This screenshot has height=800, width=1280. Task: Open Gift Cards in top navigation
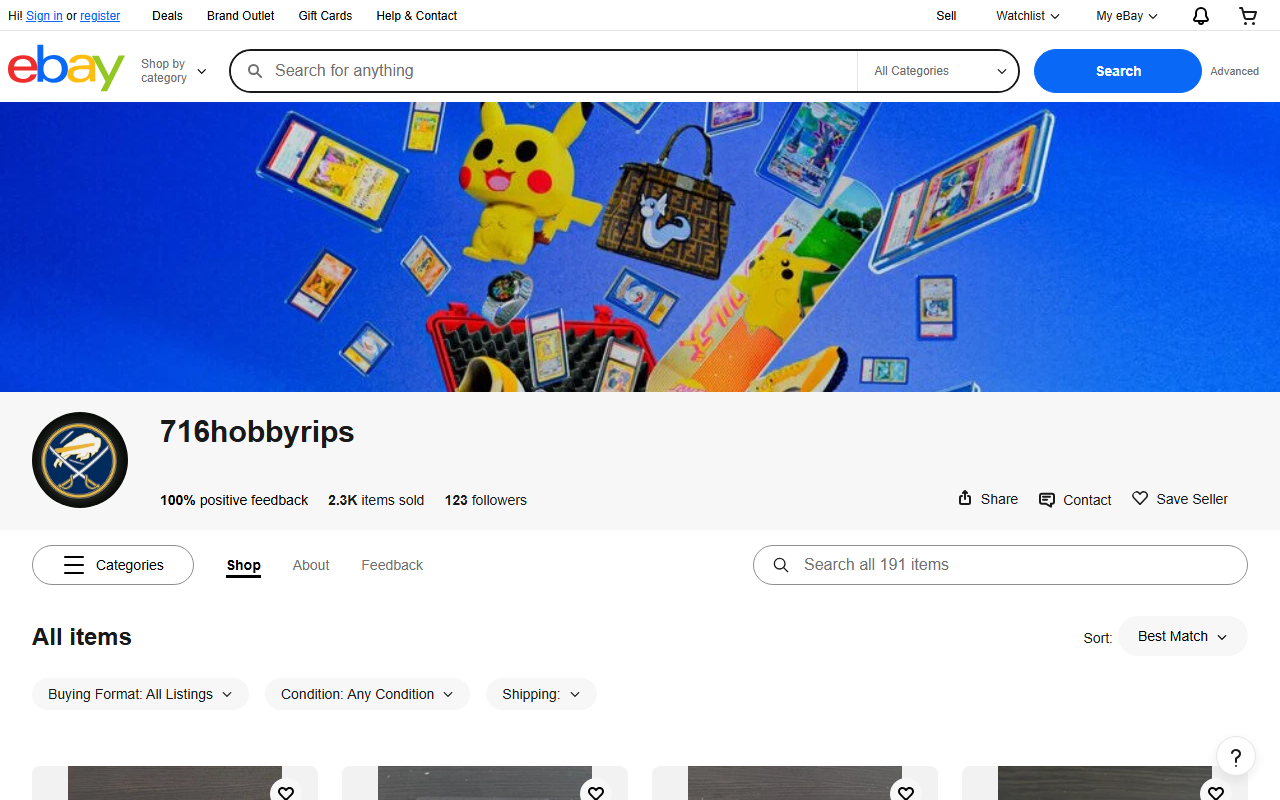pos(325,16)
